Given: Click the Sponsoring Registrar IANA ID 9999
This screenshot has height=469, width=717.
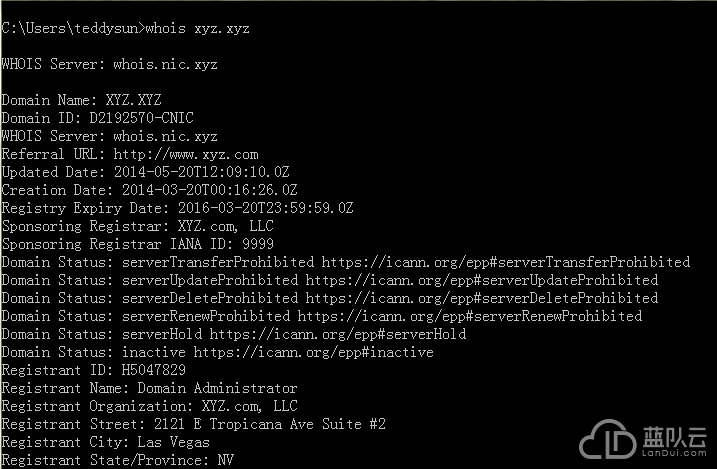Looking at the screenshot, I should 138,244.
